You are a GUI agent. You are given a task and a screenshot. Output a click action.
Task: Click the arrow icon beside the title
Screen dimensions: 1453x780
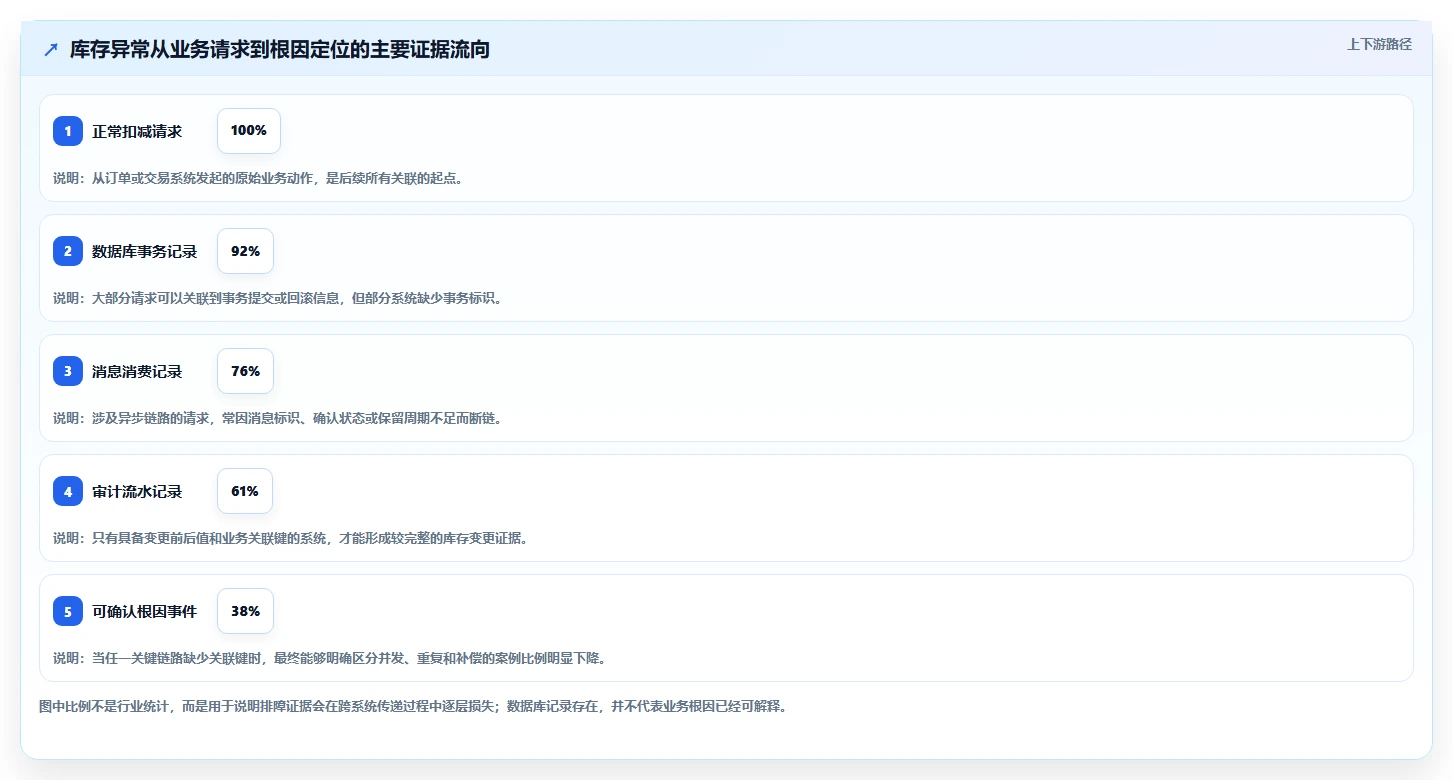coord(51,49)
